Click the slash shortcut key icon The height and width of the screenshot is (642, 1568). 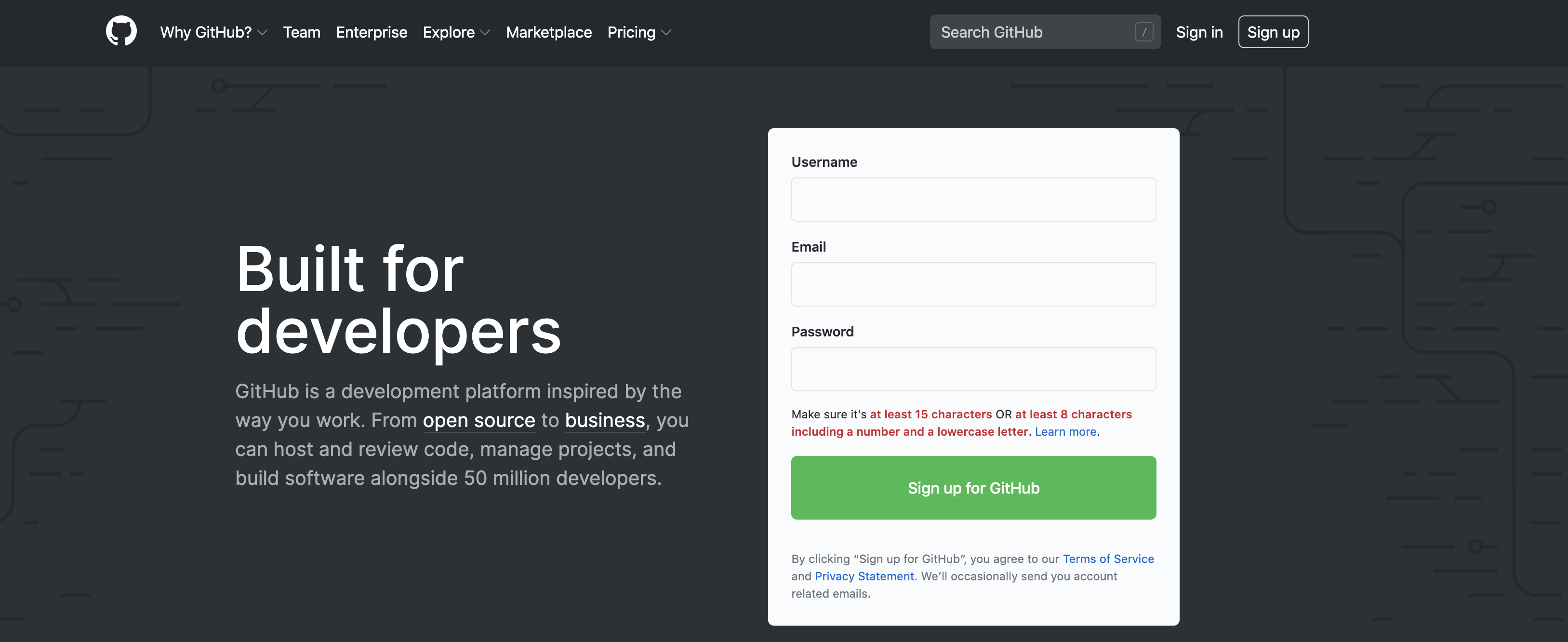tap(1144, 32)
